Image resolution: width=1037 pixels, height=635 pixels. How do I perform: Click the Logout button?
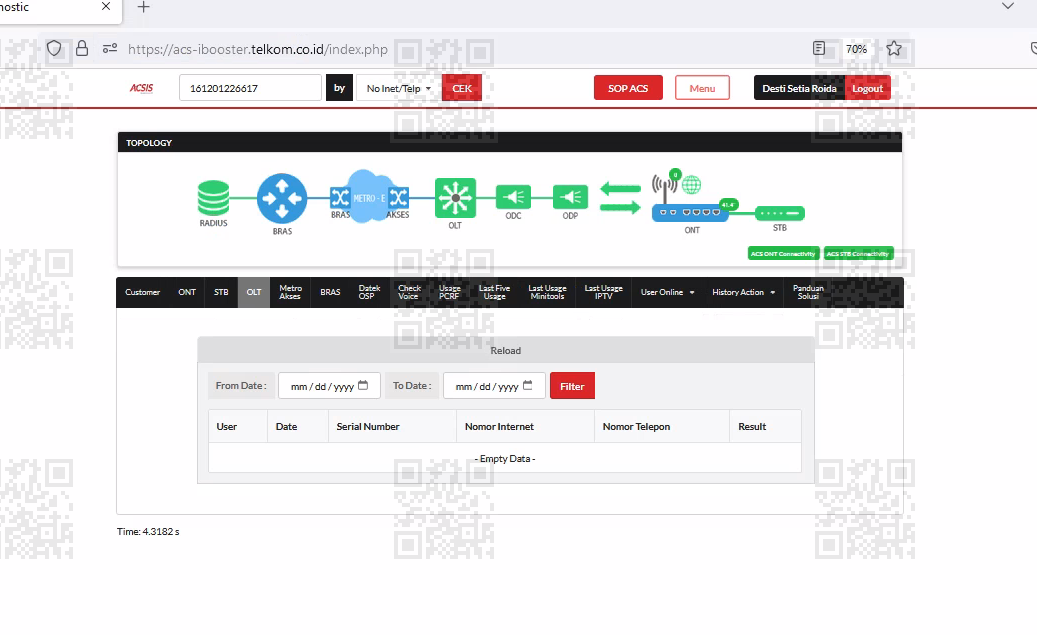pyautogui.click(x=868, y=88)
